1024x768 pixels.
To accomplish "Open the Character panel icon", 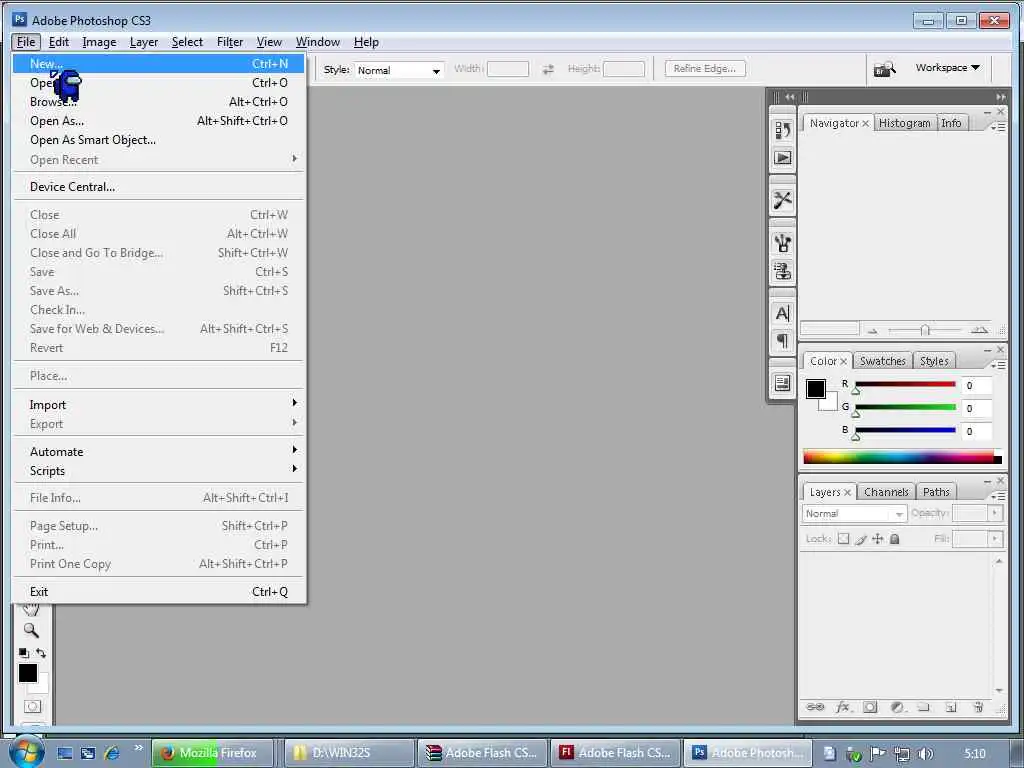I will pyautogui.click(x=782, y=313).
